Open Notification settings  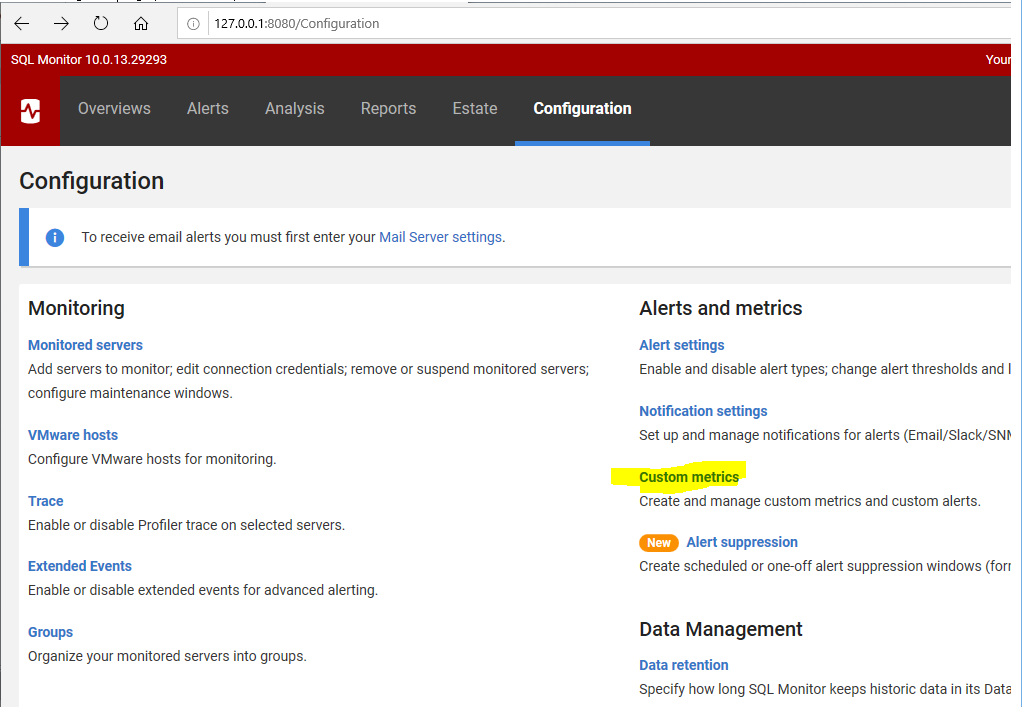click(x=703, y=410)
